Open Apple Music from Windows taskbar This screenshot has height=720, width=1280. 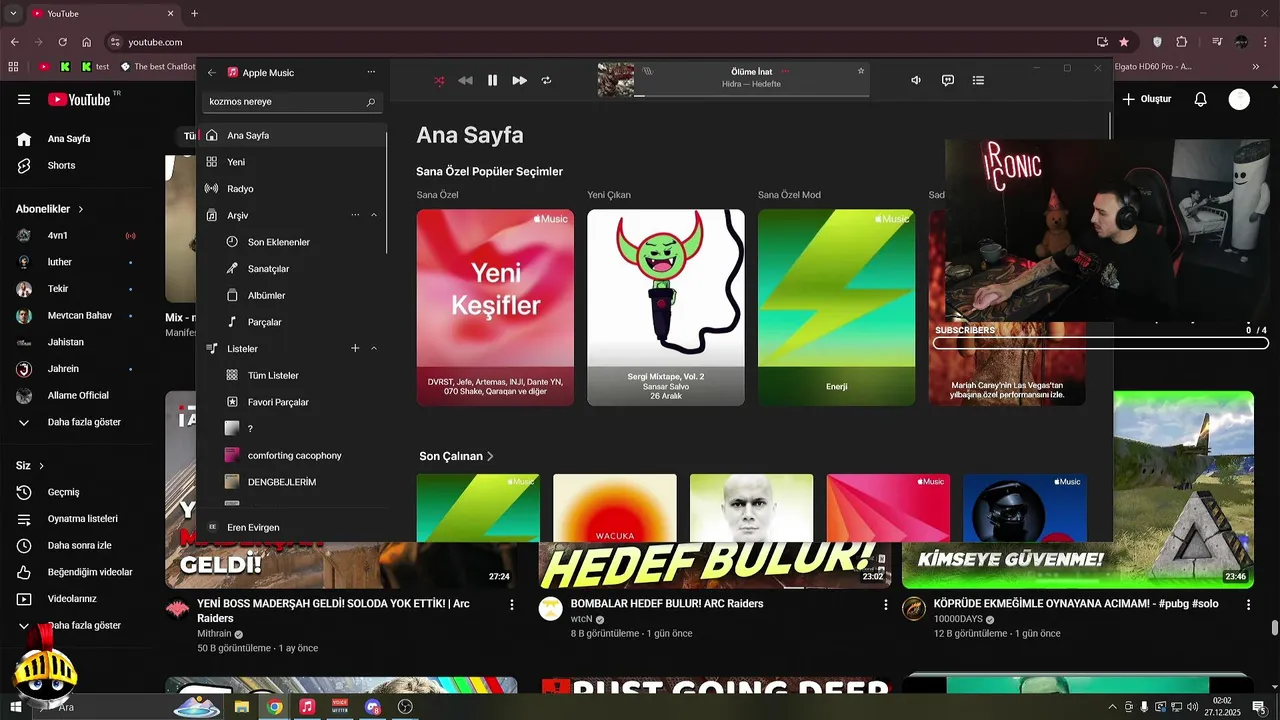click(x=307, y=706)
